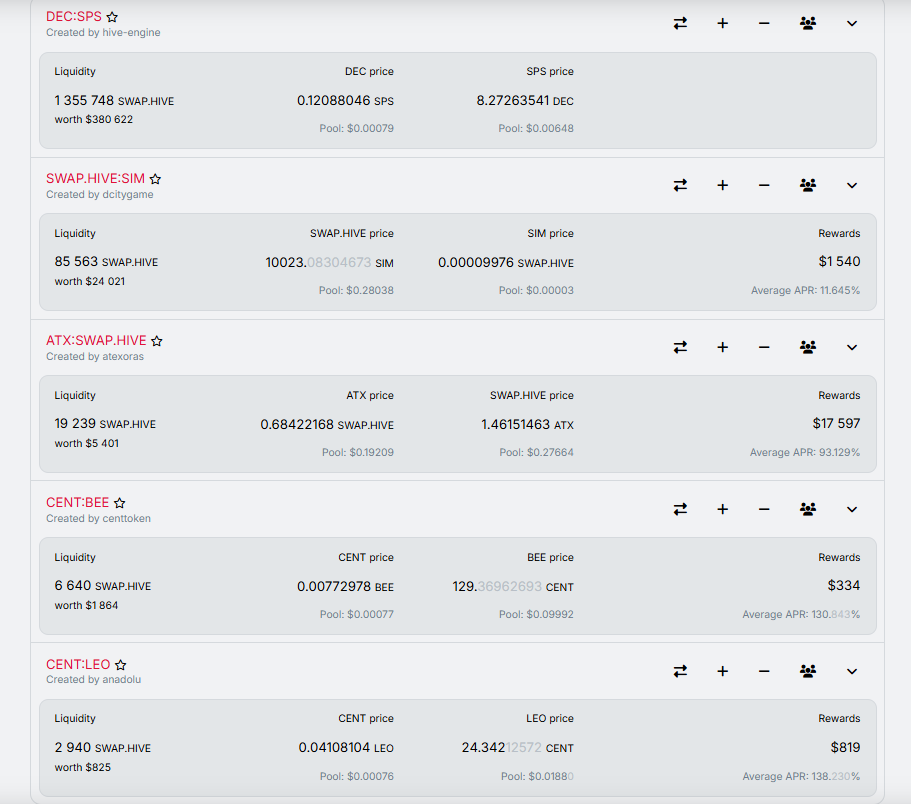The width and height of the screenshot is (911, 804).
Task: Remove liquidity from CENT:LEO pool
Action: coord(764,671)
